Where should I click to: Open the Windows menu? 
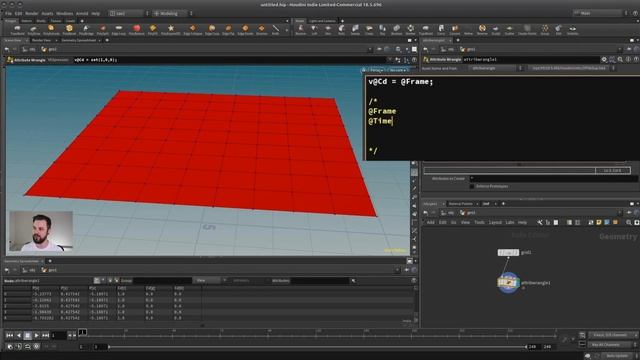pyautogui.click(x=64, y=13)
